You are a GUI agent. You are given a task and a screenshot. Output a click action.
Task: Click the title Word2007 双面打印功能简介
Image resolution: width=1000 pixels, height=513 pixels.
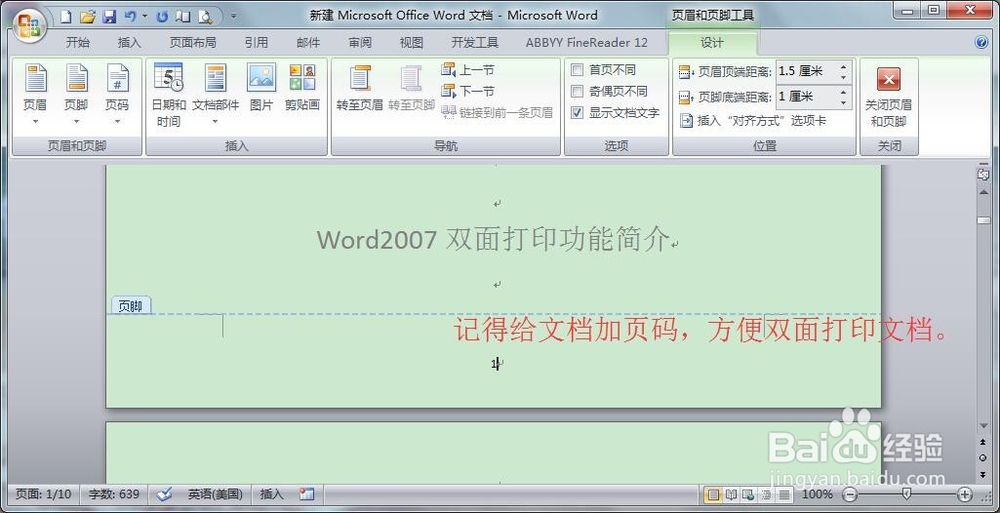(493, 240)
